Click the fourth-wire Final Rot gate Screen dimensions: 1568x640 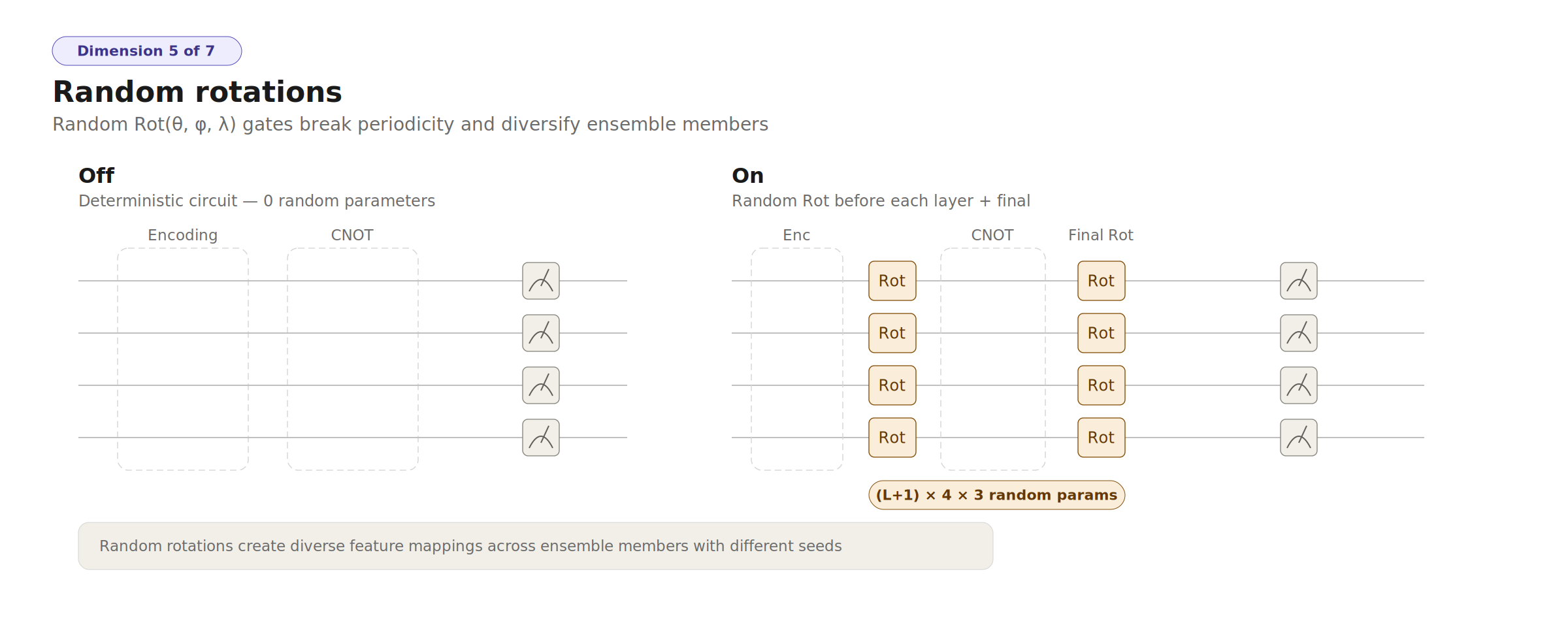1102,438
